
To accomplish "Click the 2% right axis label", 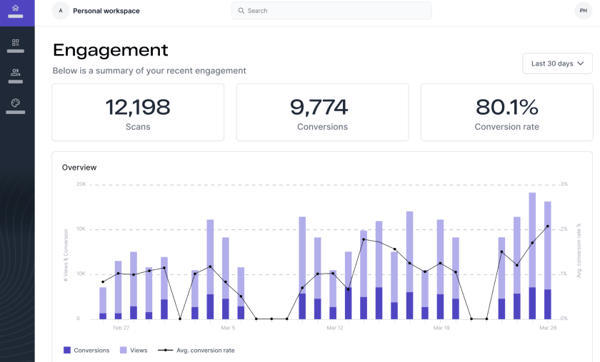I will [564, 229].
